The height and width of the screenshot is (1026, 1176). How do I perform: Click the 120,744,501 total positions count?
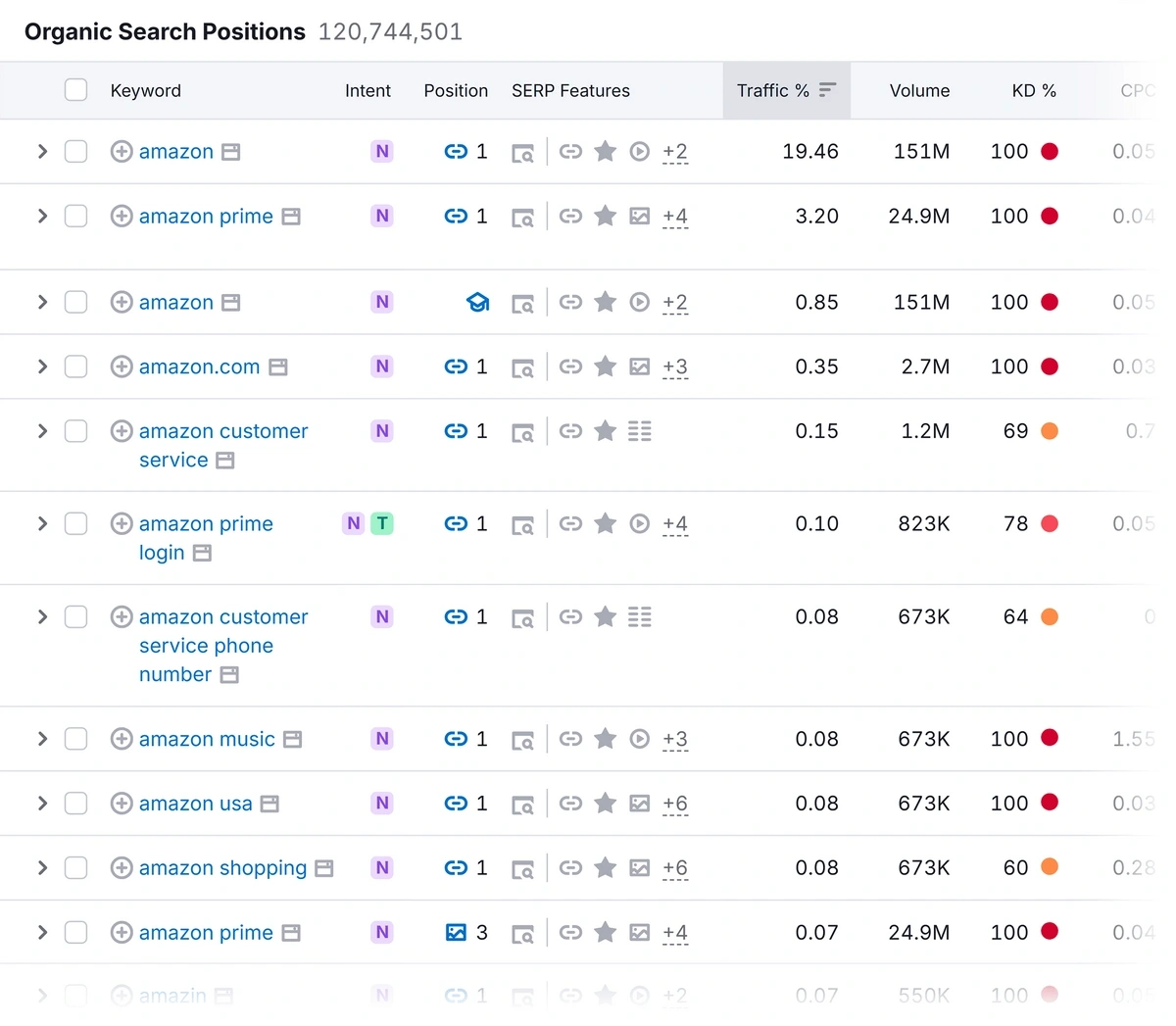point(390,32)
